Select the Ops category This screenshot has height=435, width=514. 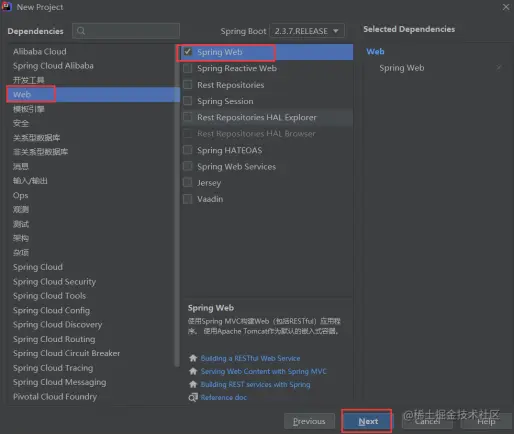click(20, 195)
